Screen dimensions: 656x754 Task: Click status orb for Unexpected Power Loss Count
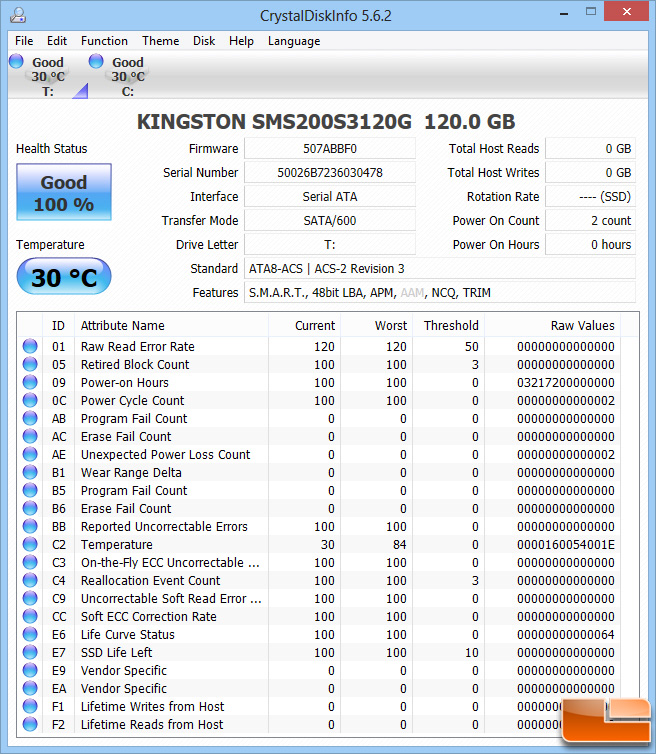[30, 454]
